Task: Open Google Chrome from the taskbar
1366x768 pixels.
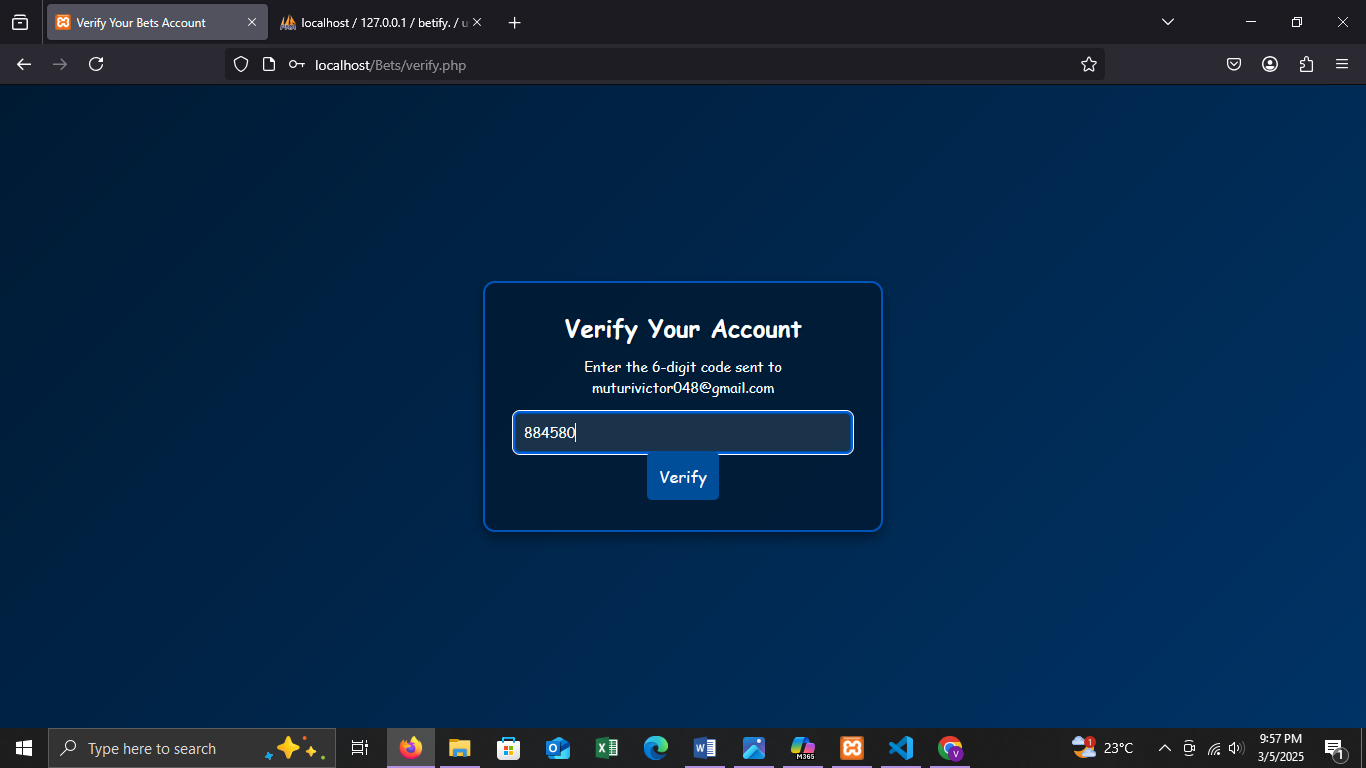Action: pyautogui.click(x=950, y=748)
